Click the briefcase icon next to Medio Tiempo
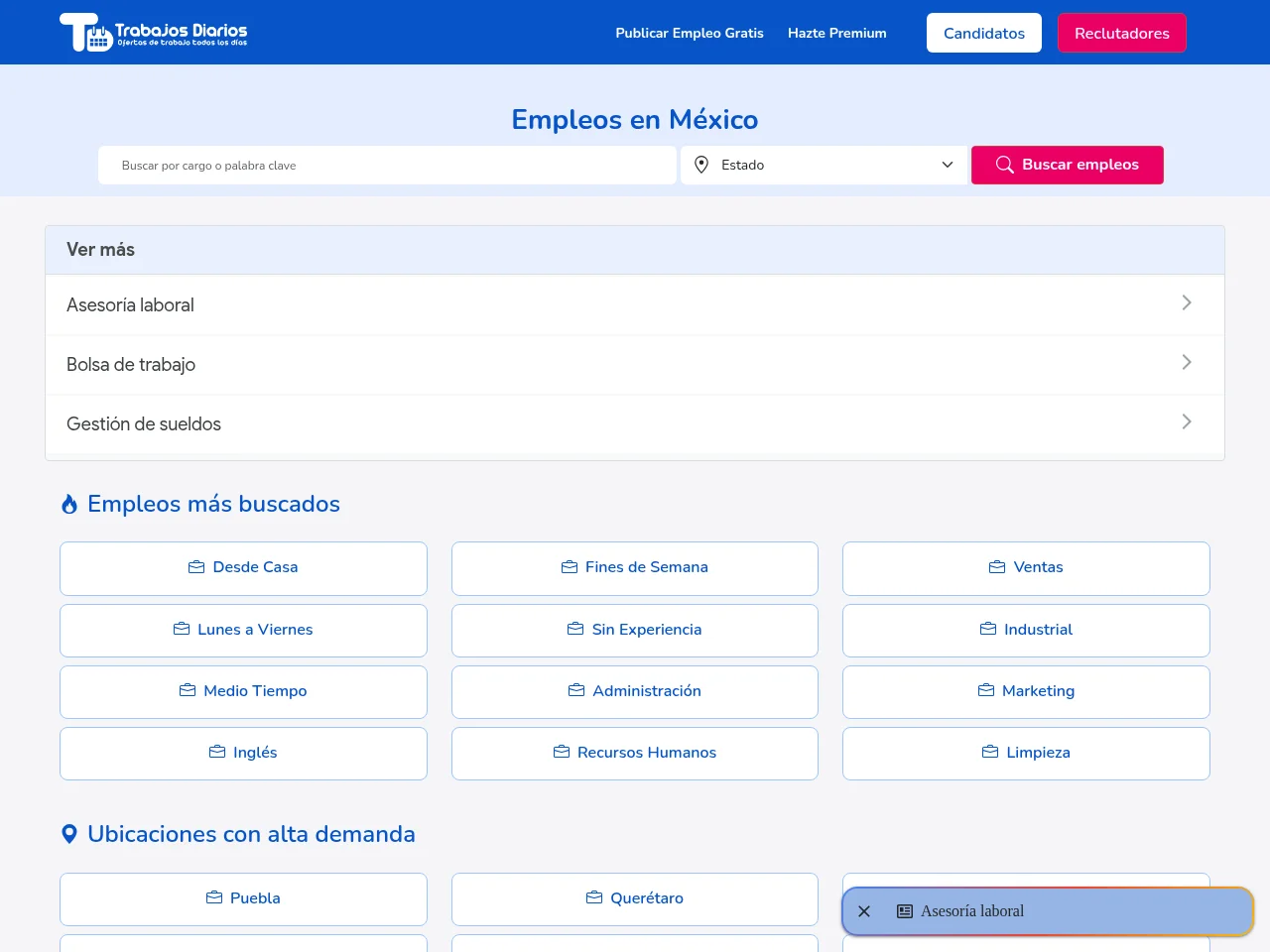The image size is (1270, 952). [x=188, y=690]
